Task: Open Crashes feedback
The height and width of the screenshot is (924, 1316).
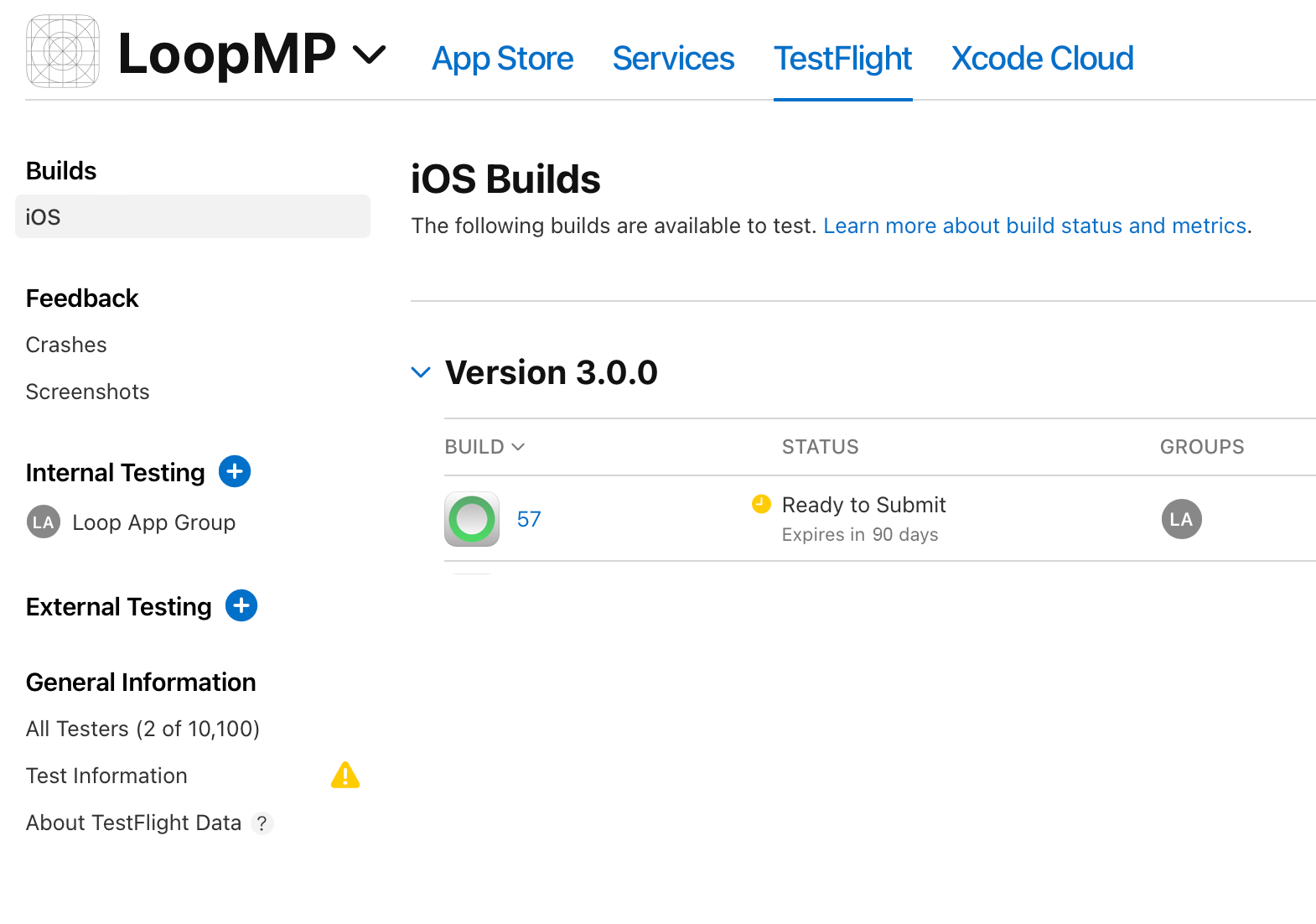Action: pos(66,345)
